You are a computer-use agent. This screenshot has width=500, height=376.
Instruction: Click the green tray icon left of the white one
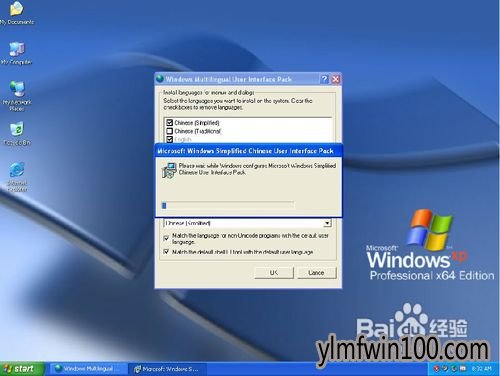(x=454, y=368)
